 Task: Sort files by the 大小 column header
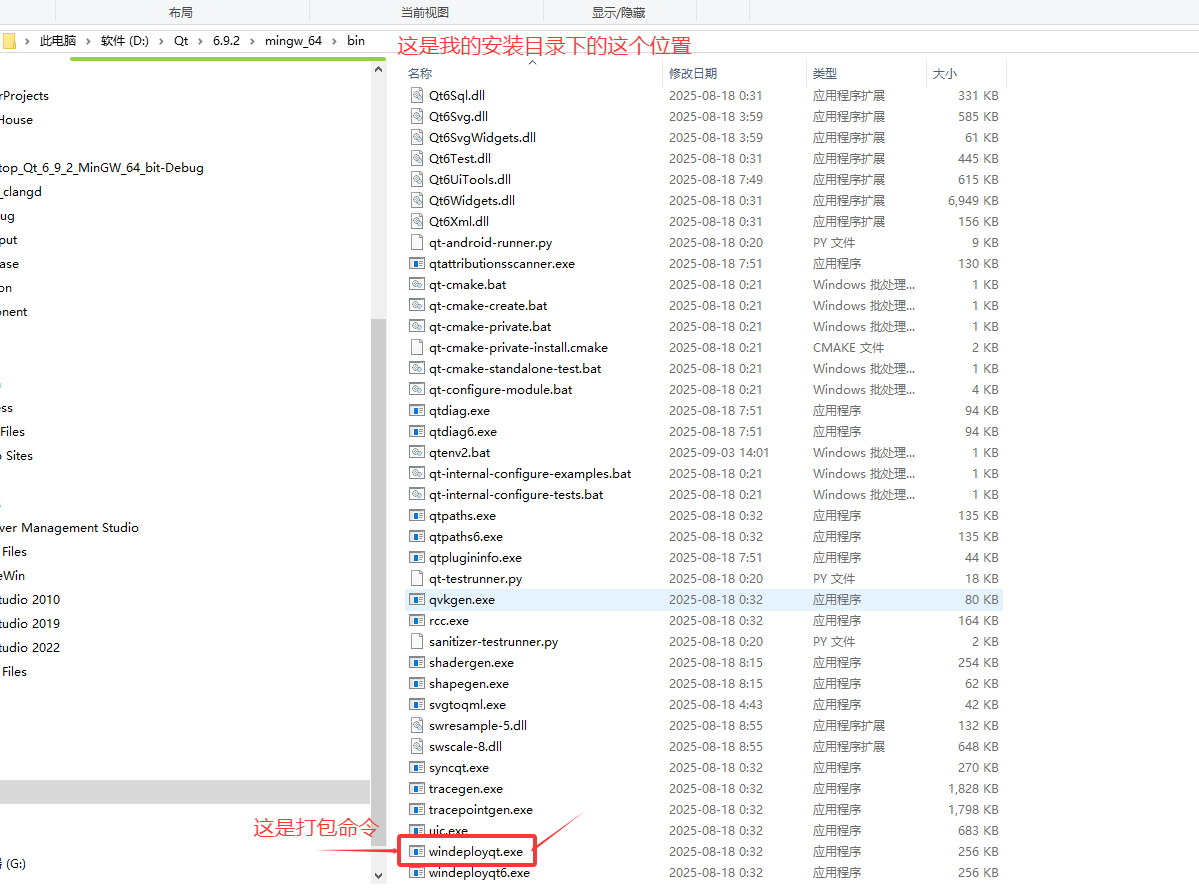945,73
